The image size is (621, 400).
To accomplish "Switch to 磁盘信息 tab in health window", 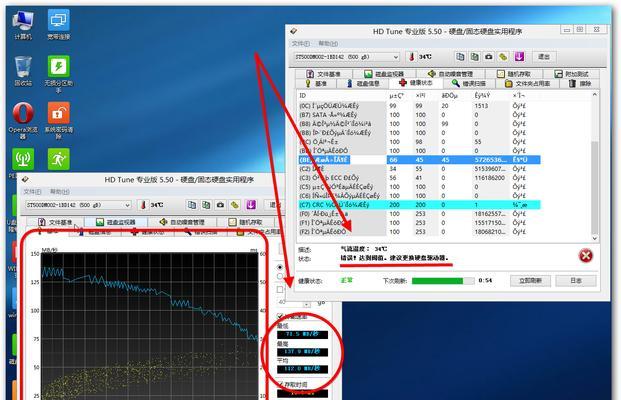I will click(363, 84).
